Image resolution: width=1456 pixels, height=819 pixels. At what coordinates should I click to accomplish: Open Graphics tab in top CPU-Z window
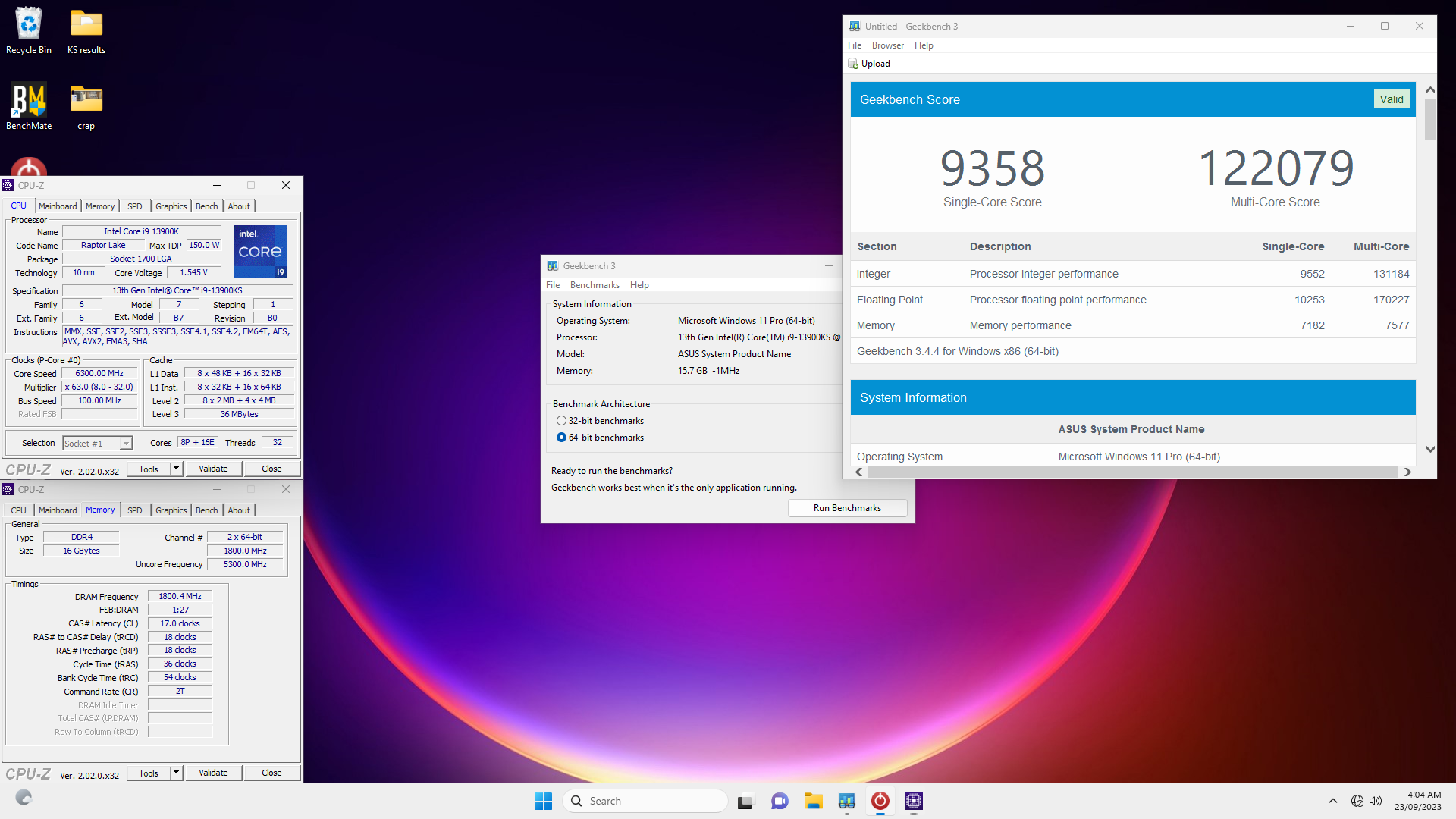tap(171, 206)
